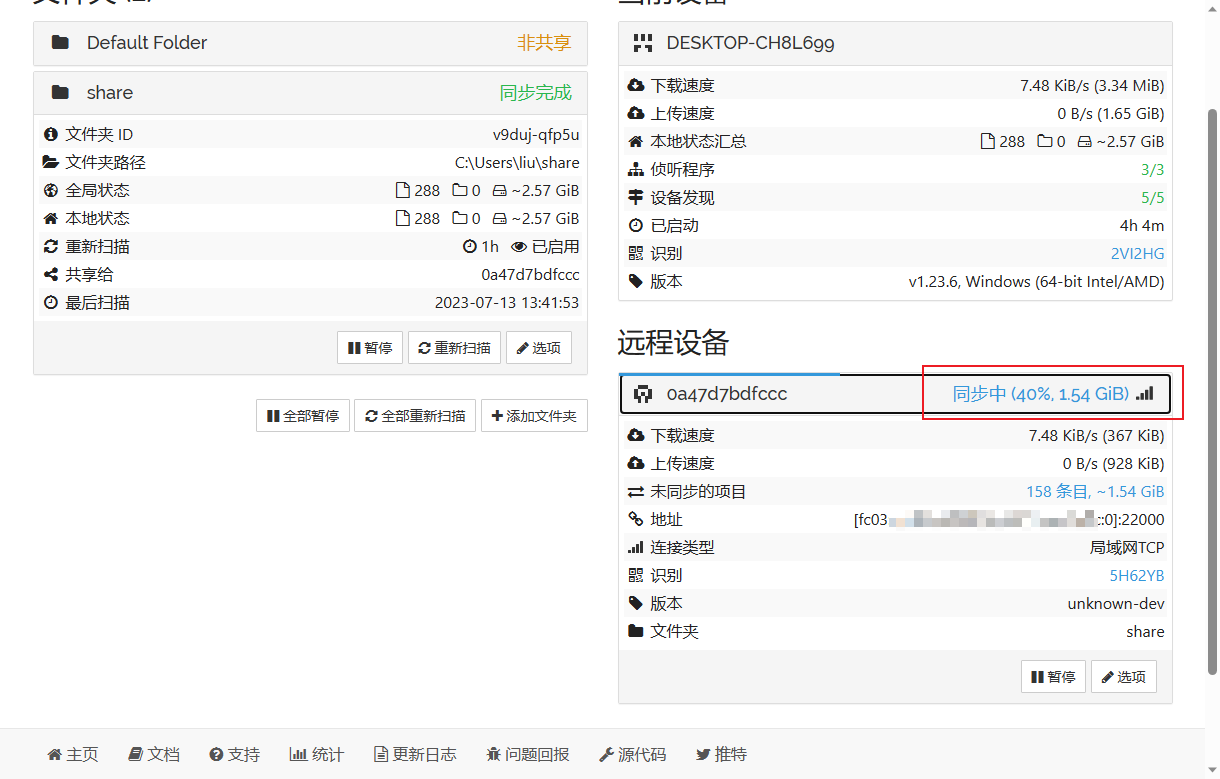This screenshot has width=1220, height=779.
Task: Click the 同步中 40% sync progress indicator
Action: click(1041, 394)
